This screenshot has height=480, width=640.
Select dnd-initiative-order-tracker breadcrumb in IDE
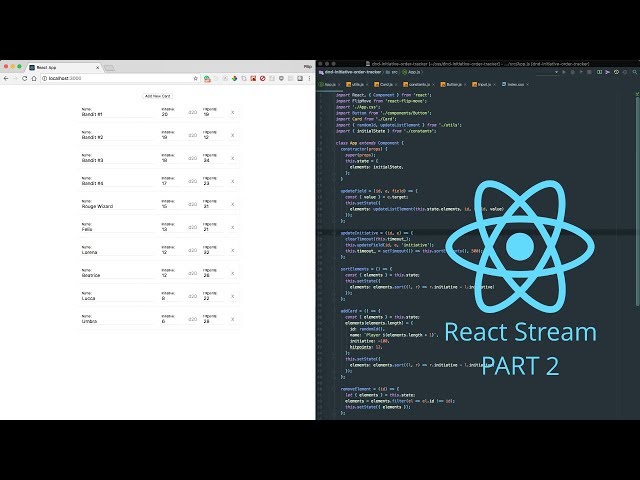click(x=350, y=72)
